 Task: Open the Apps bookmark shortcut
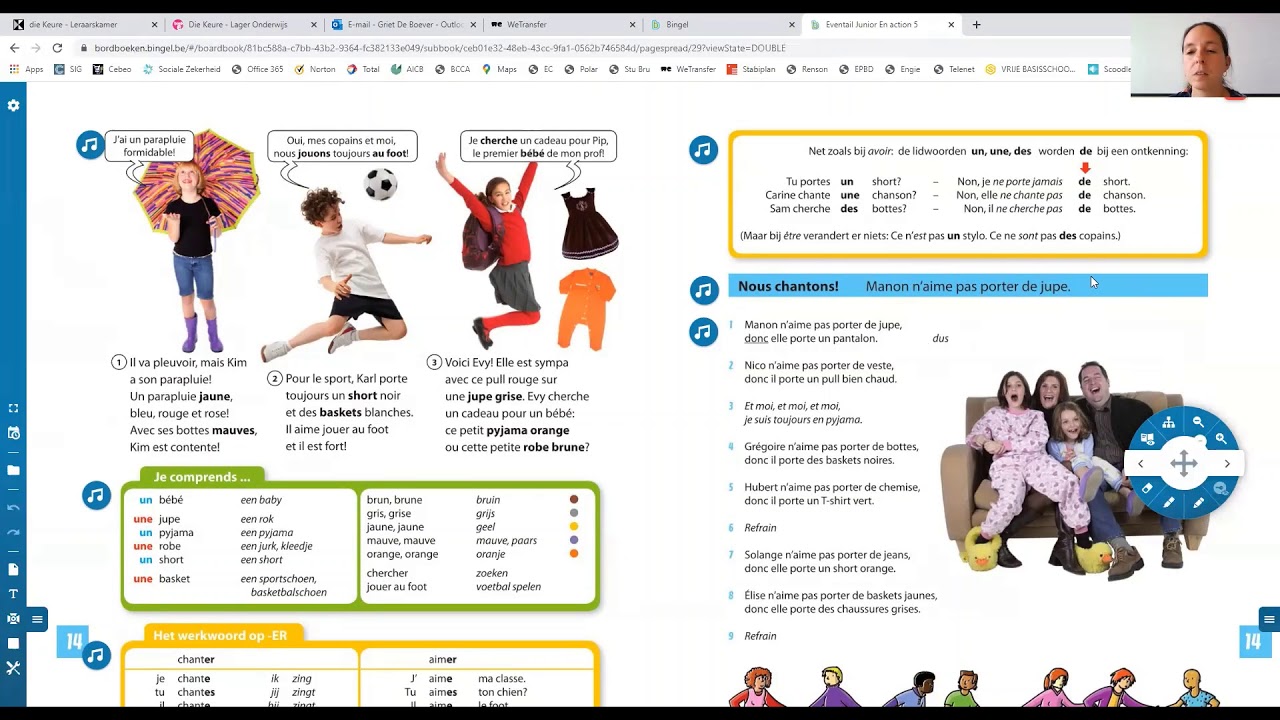tap(27, 69)
